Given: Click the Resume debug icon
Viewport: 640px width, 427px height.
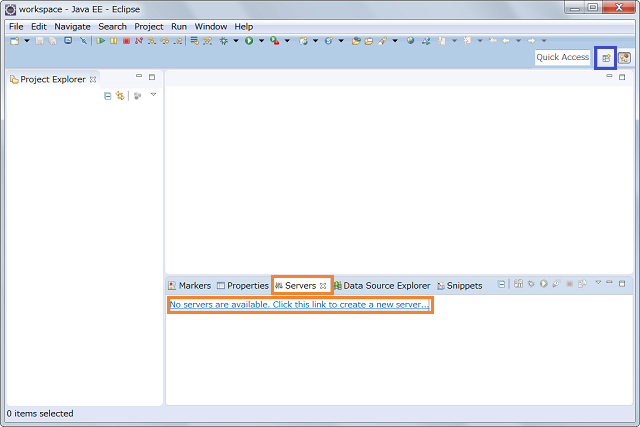Looking at the screenshot, I should 101,41.
